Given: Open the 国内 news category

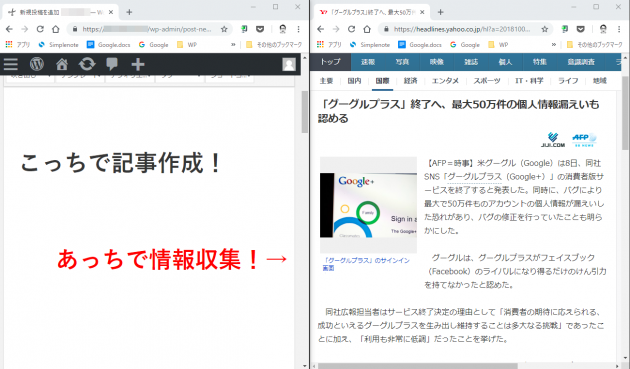Looking at the screenshot, I should [x=354, y=81].
